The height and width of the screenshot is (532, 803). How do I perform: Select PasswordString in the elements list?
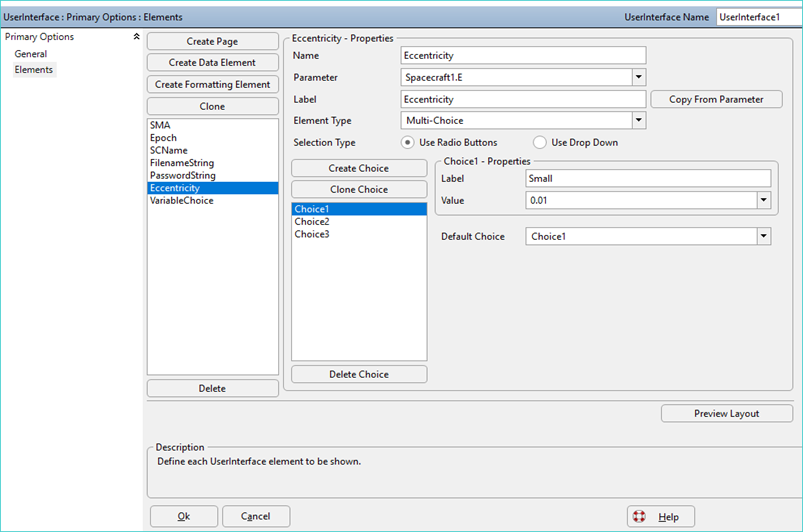click(x=213, y=175)
